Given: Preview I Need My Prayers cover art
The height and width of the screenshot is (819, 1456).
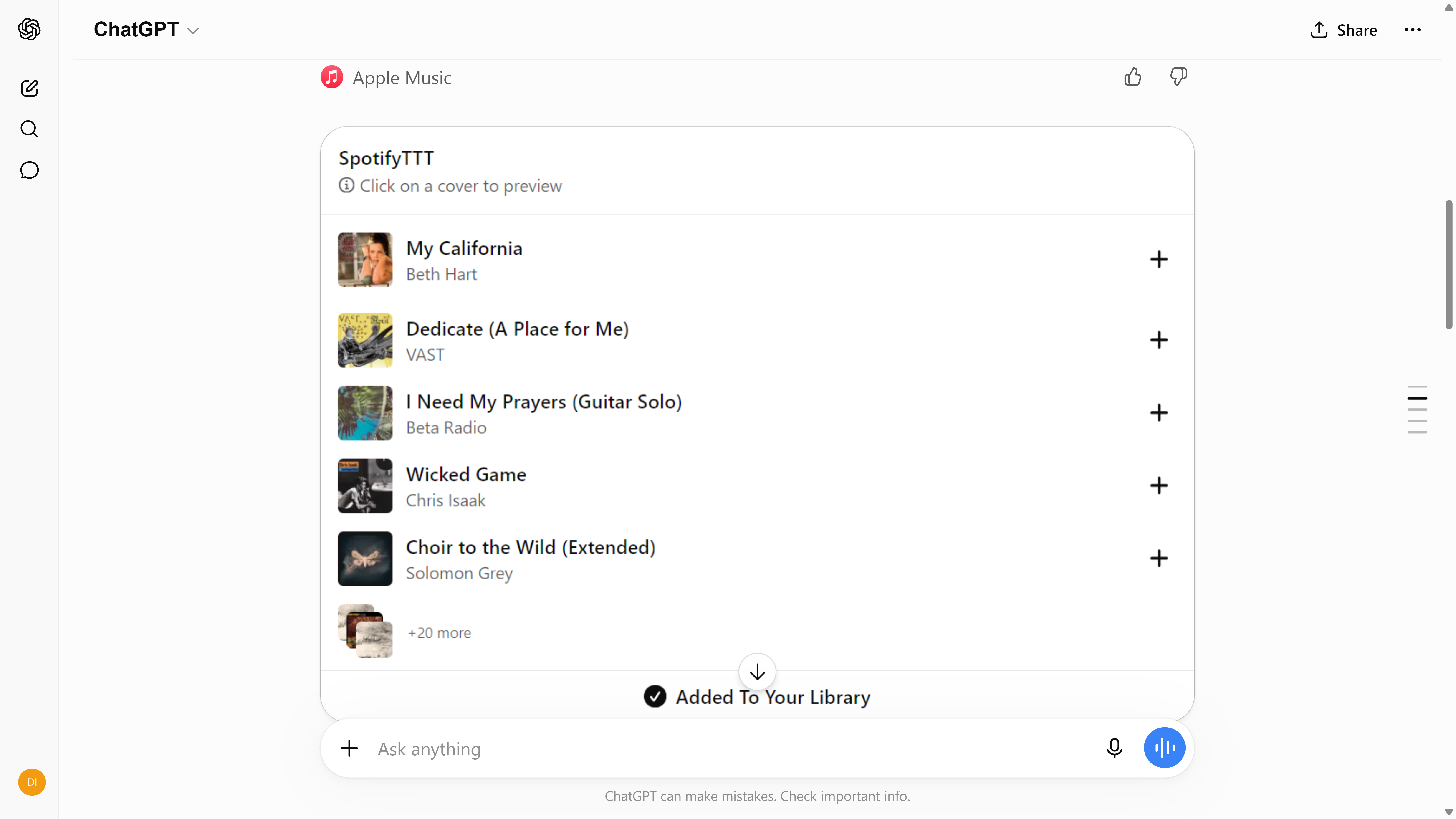Looking at the screenshot, I should [365, 413].
